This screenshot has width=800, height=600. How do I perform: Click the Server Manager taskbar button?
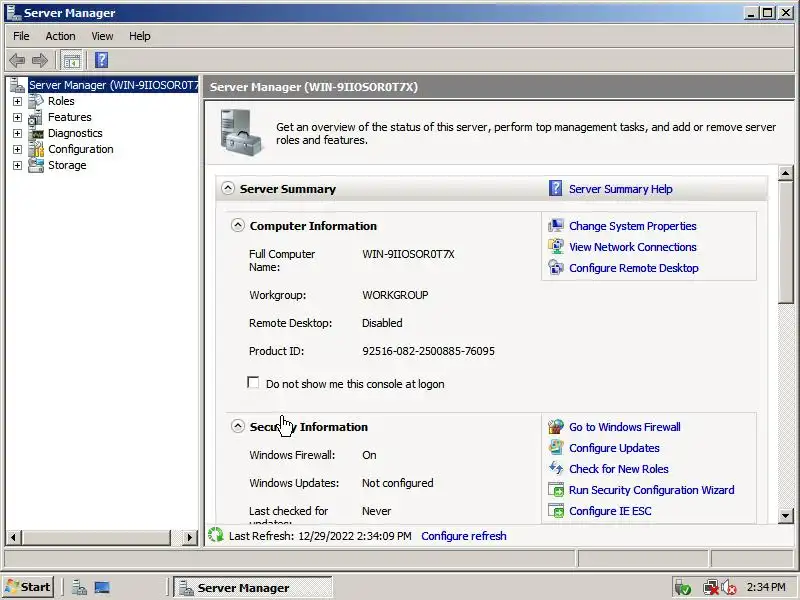pyautogui.click(x=253, y=587)
